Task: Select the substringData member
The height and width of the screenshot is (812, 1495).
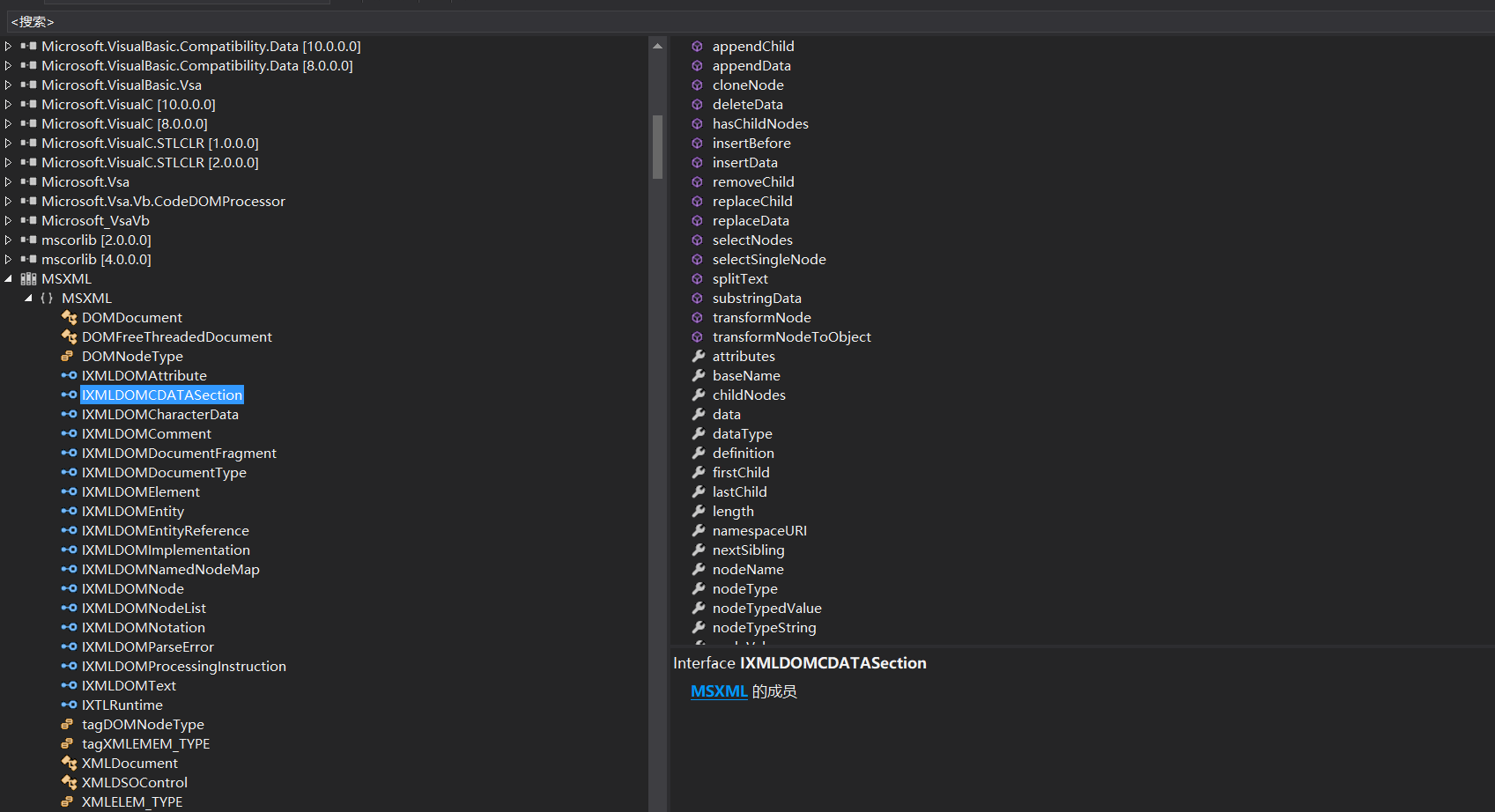Action: click(x=757, y=298)
